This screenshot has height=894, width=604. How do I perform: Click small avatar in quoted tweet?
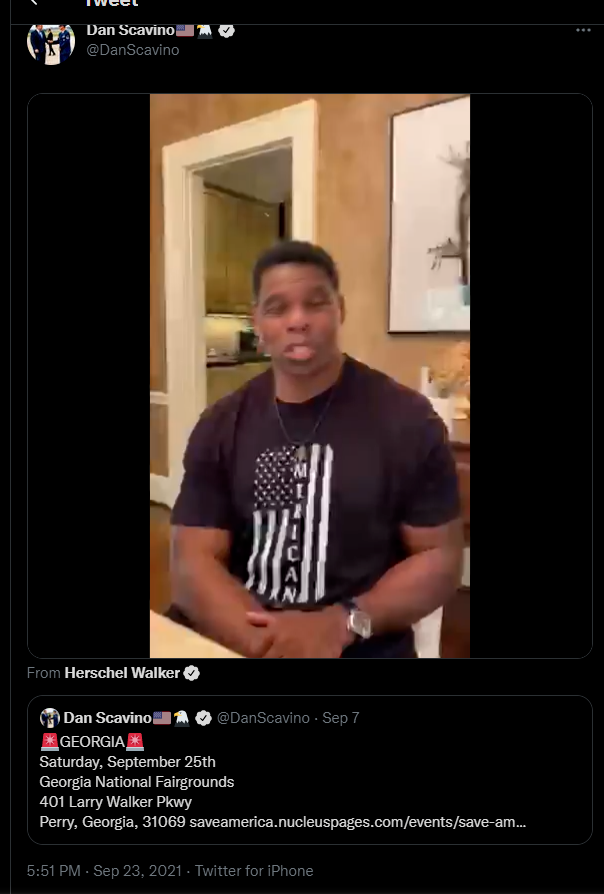[x=50, y=718]
